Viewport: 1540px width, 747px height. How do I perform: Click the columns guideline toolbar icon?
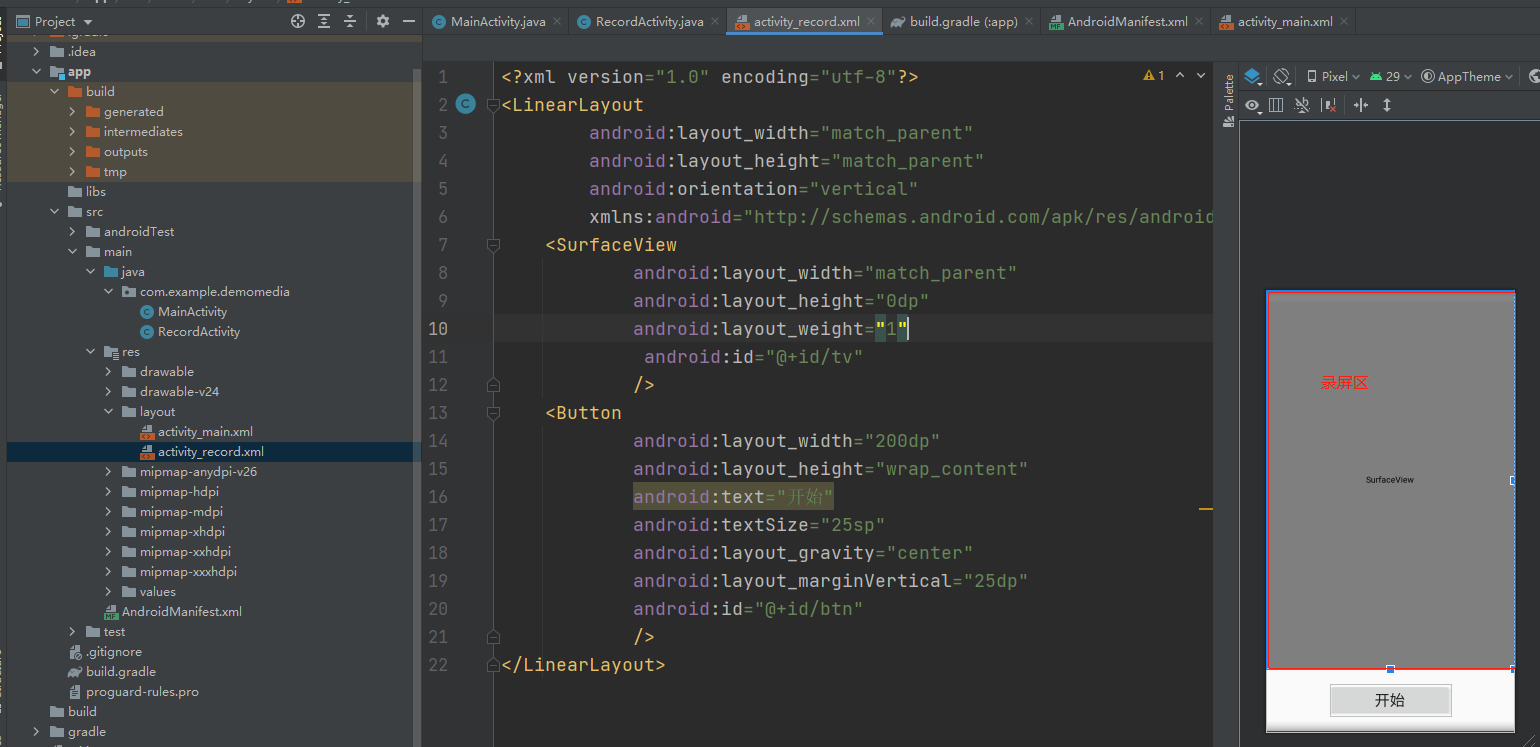(1276, 105)
